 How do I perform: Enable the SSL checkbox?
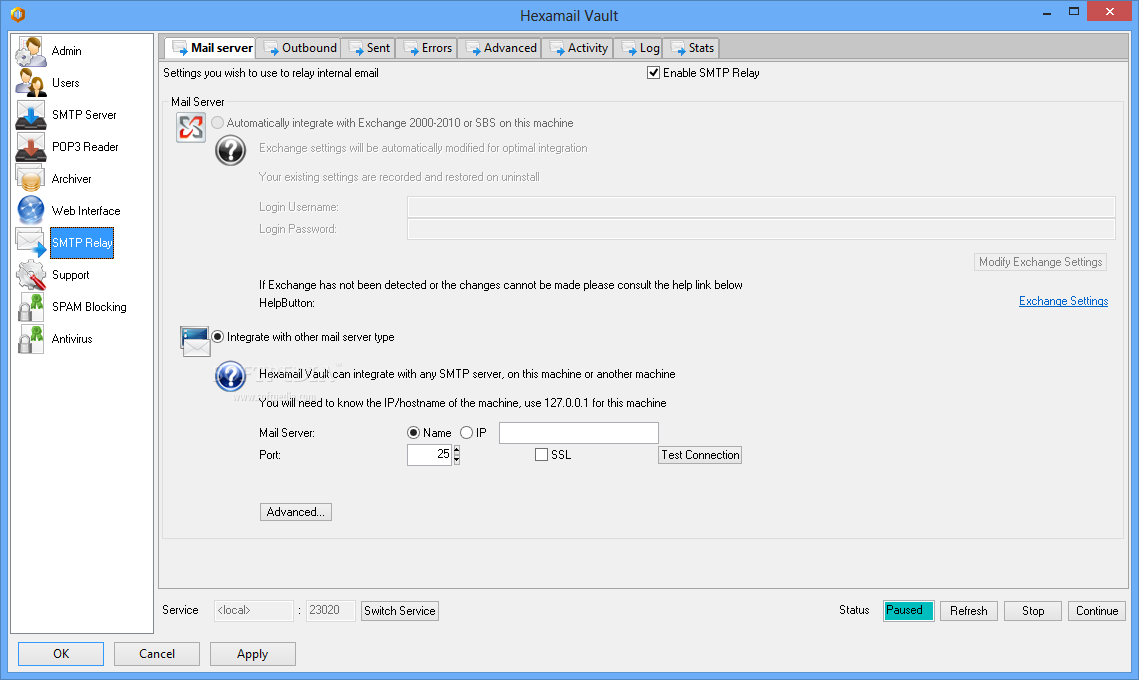(x=541, y=455)
